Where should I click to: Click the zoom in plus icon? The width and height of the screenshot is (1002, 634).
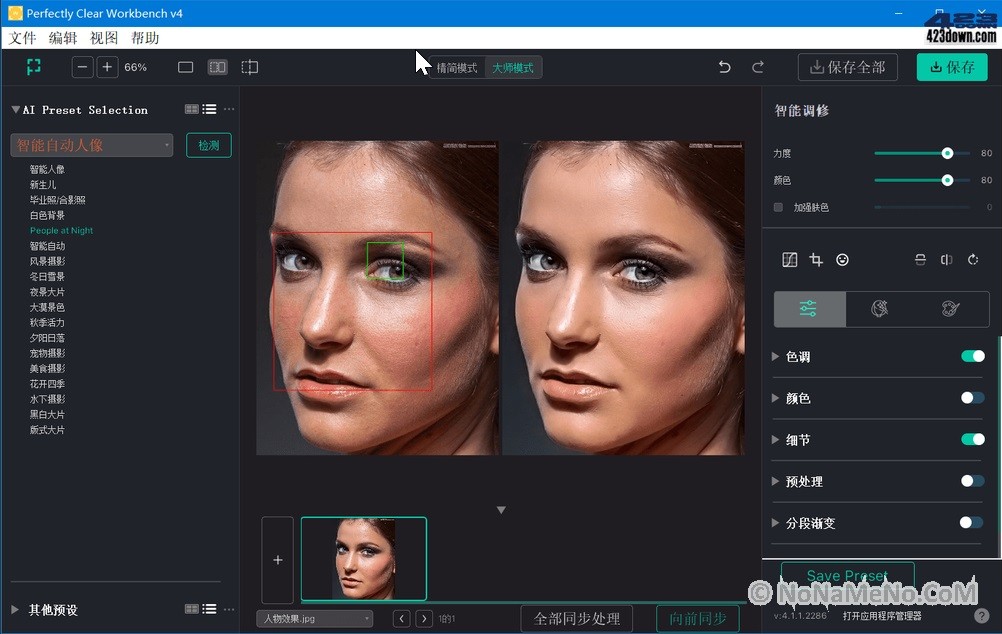pyautogui.click(x=107, y=67)
